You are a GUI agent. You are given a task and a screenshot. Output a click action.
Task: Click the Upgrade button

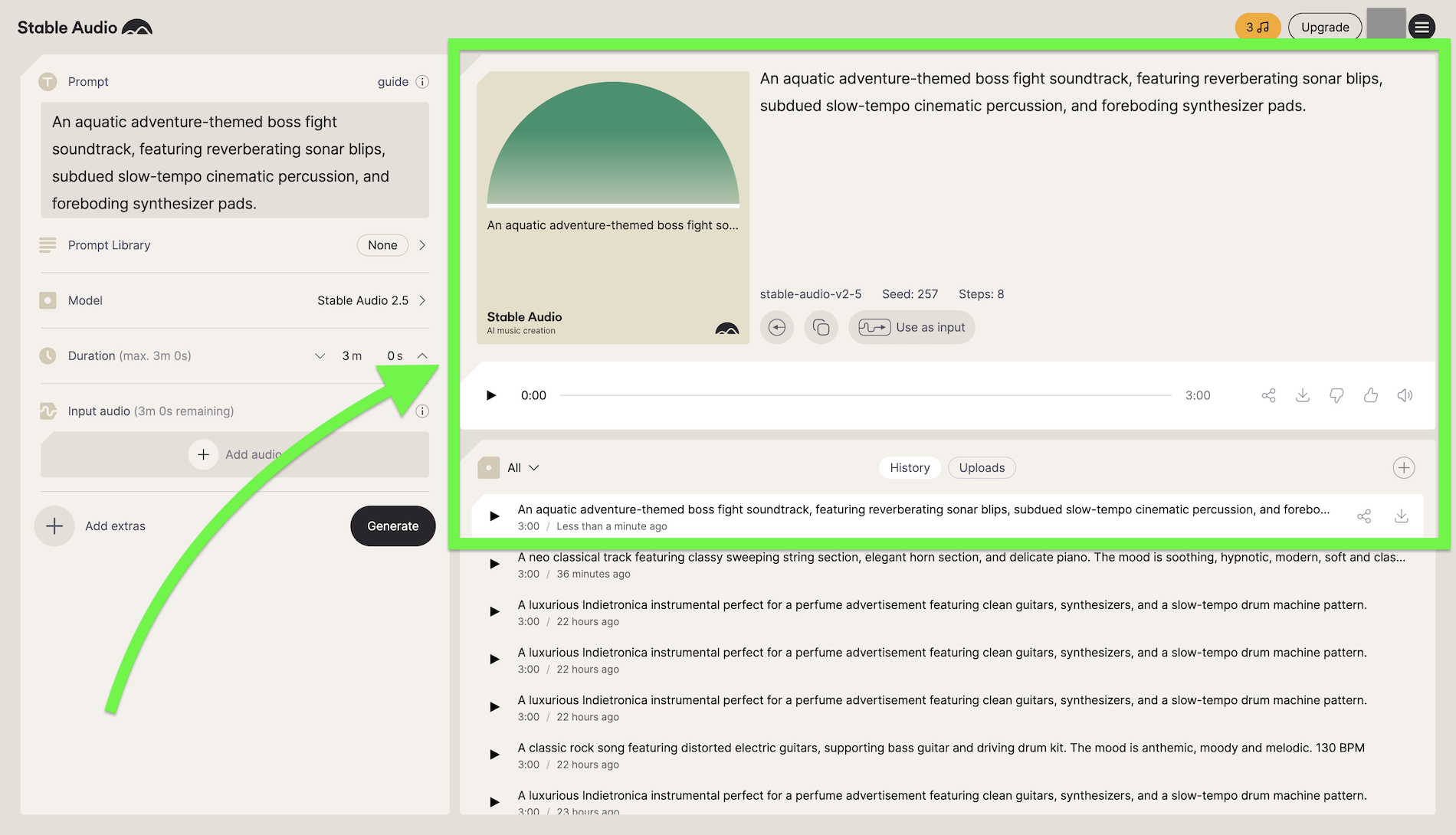pos(1324,28)
